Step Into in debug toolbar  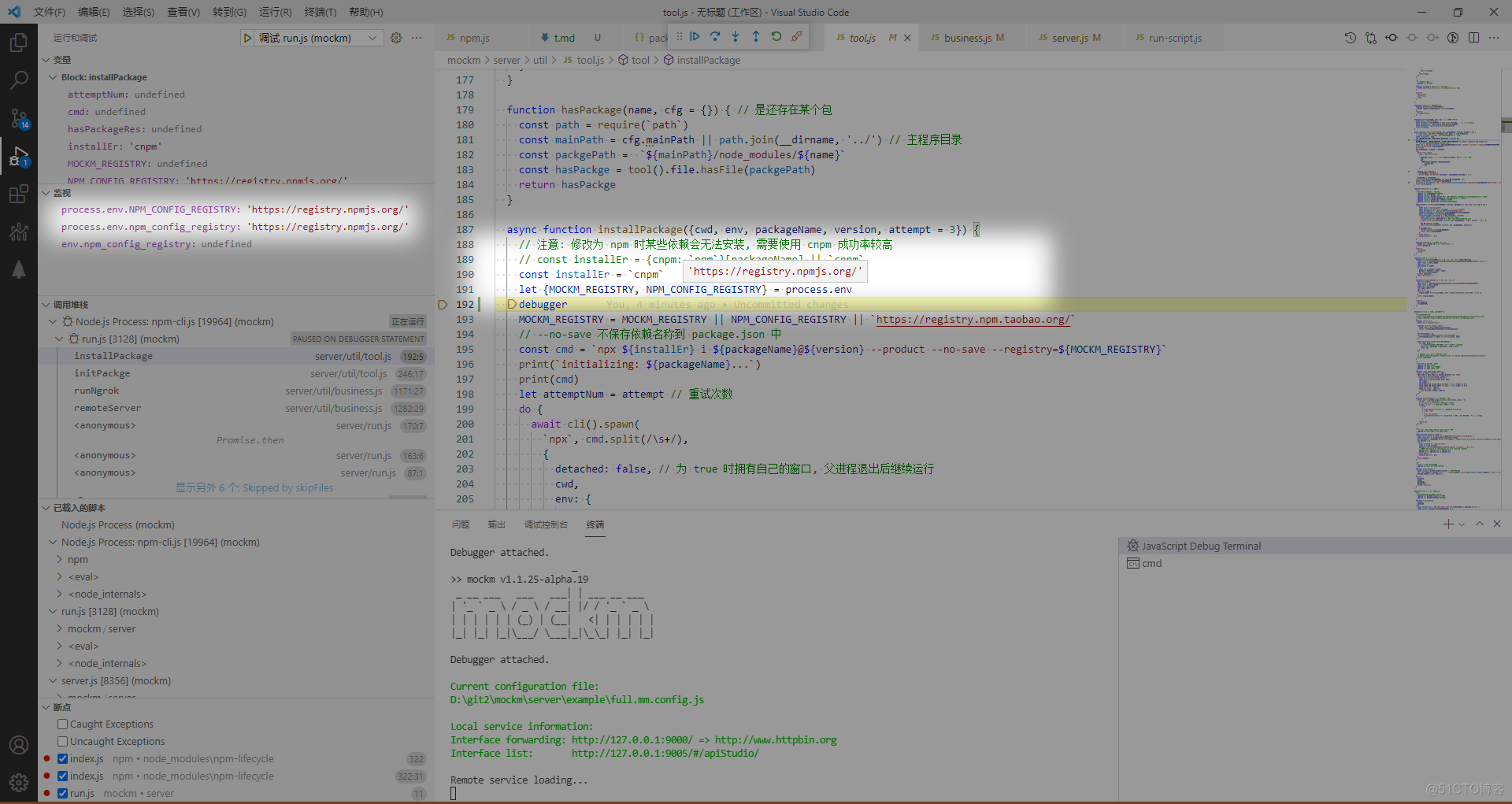point(736,36)
